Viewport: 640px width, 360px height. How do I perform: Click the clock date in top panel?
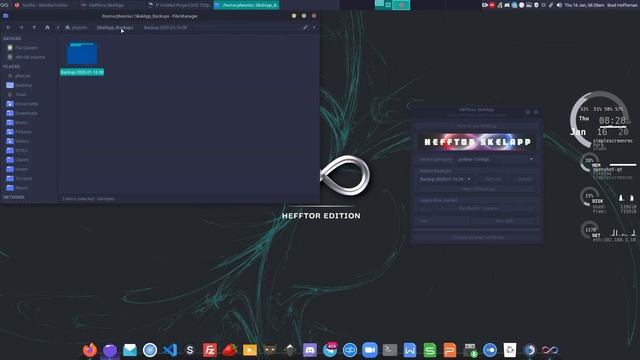point(583,5)
